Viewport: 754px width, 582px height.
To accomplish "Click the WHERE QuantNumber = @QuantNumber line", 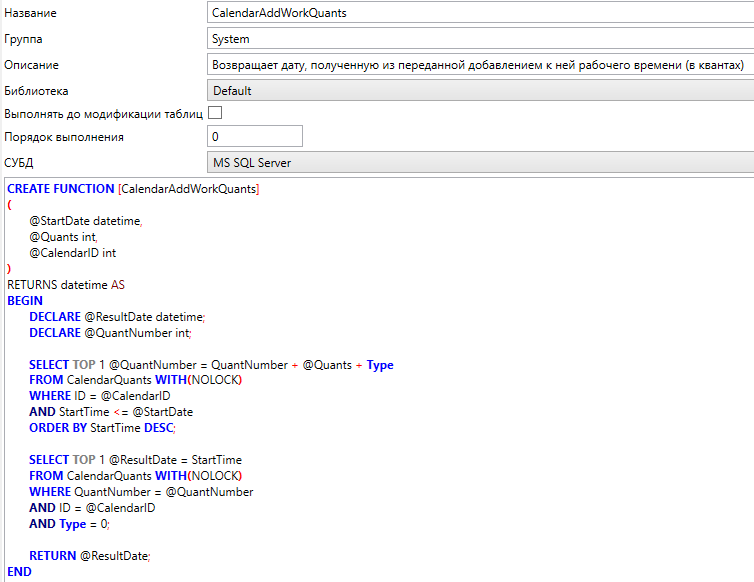I will pos(141,492).
